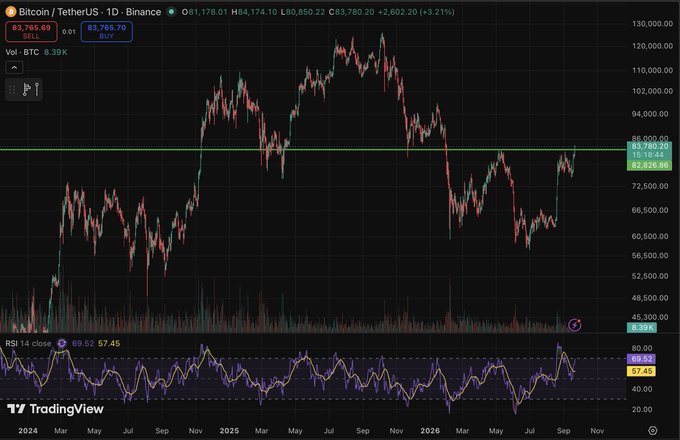The height and width of the screenshot is (440, 680).
Task: Click the 72,500.00 price axis label
Action: [650, 186]
